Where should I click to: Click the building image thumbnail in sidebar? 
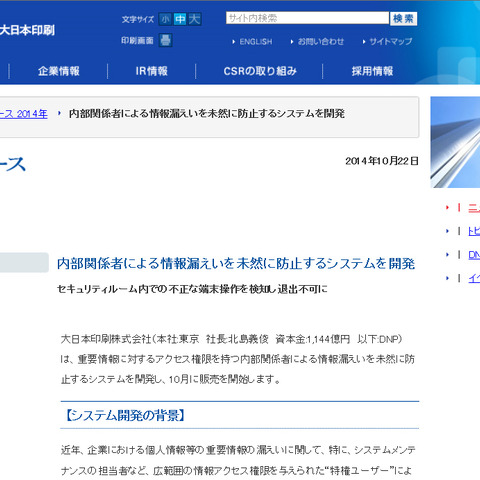[x=455, y=142]
